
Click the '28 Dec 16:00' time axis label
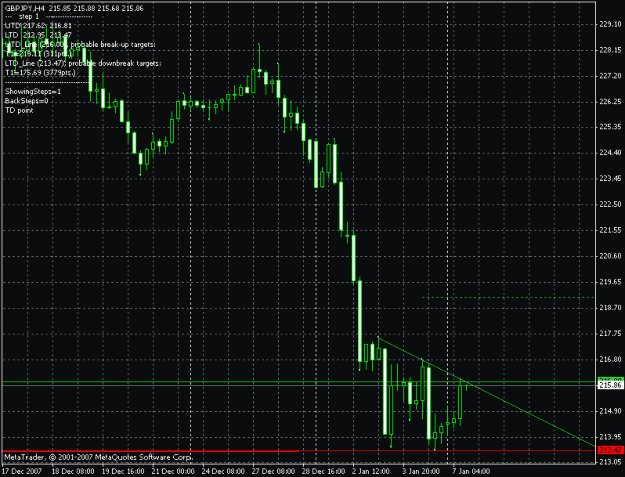coord(323,471)
